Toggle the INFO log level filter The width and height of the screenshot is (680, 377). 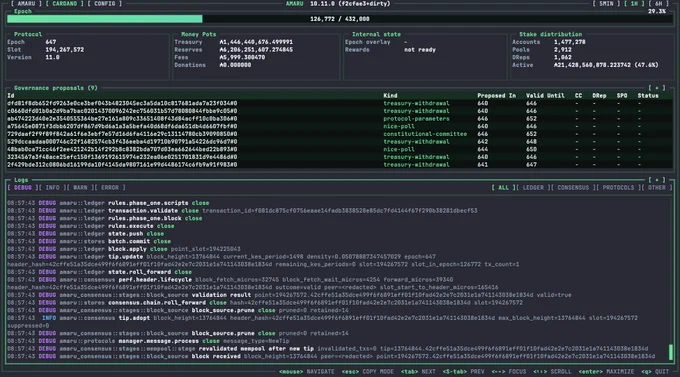52,188
